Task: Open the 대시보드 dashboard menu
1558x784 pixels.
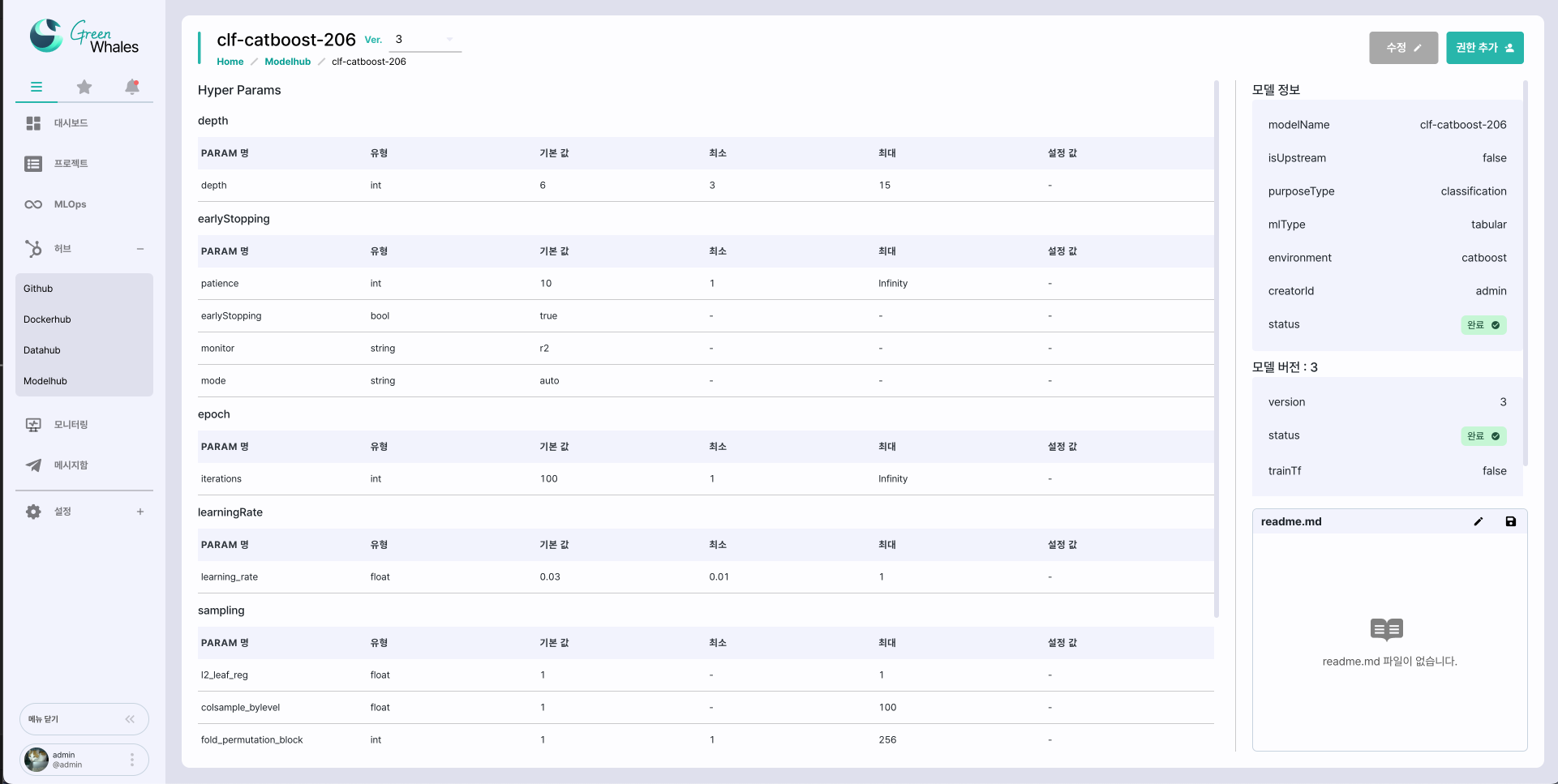Action: (x=71, y=123)
